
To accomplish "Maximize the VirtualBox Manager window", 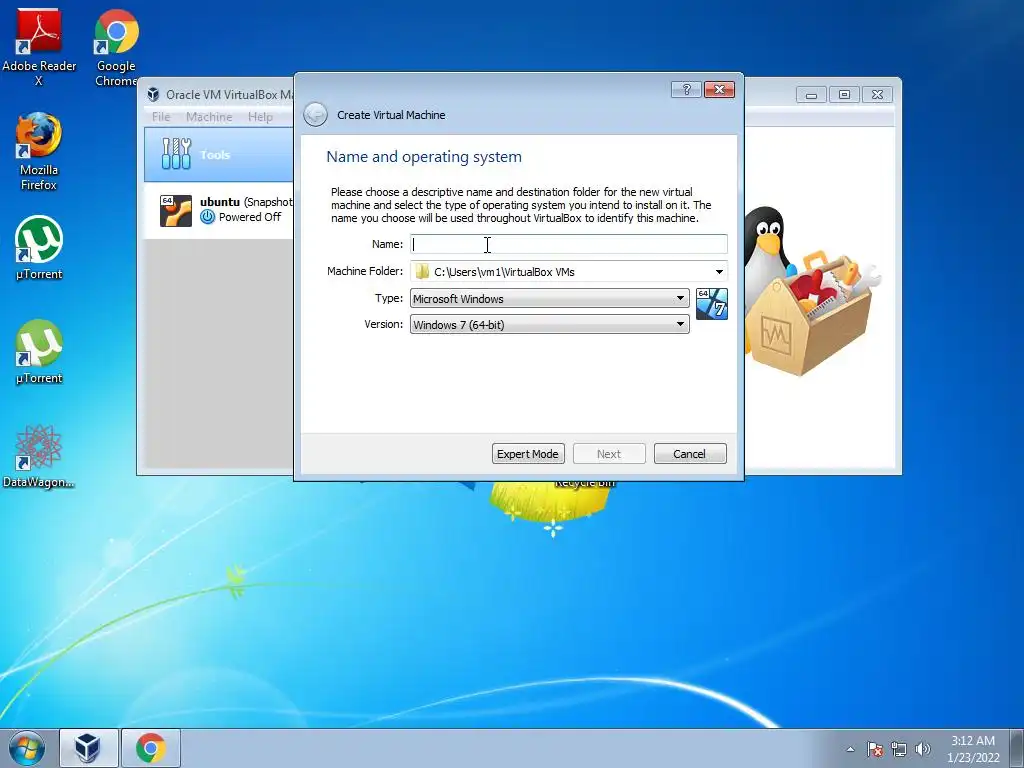I will (x=844, y=95).
